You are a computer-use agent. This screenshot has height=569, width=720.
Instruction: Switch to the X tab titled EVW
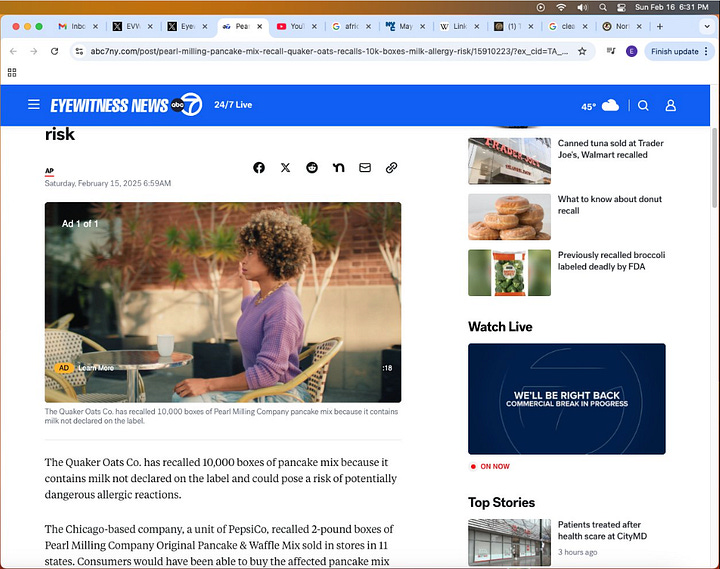pos(132,27)
